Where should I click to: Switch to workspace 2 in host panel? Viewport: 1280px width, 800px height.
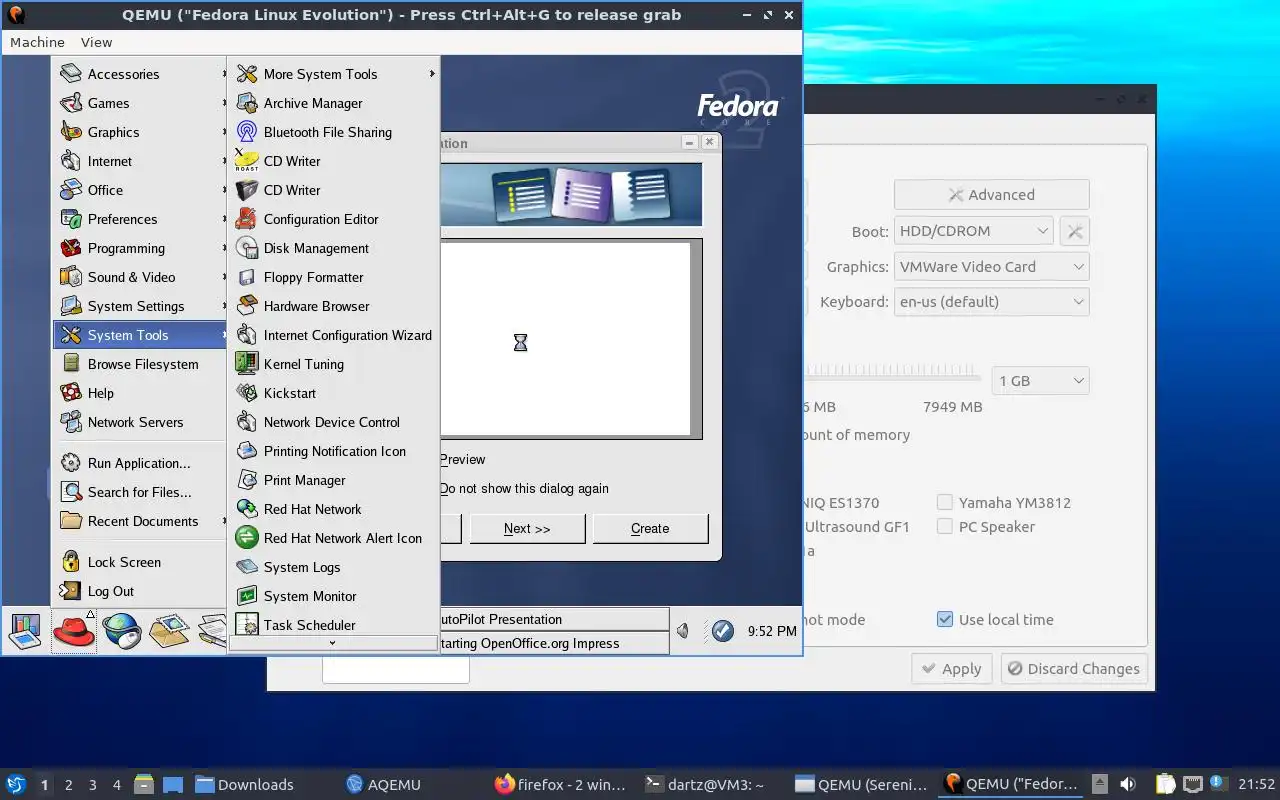point(69,785)
